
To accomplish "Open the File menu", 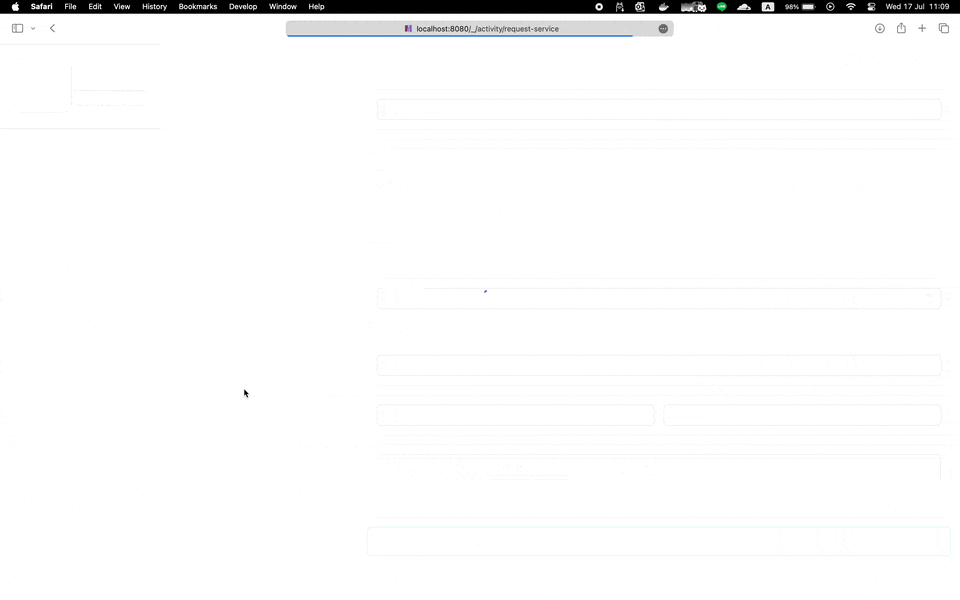I will click(70, 6).
